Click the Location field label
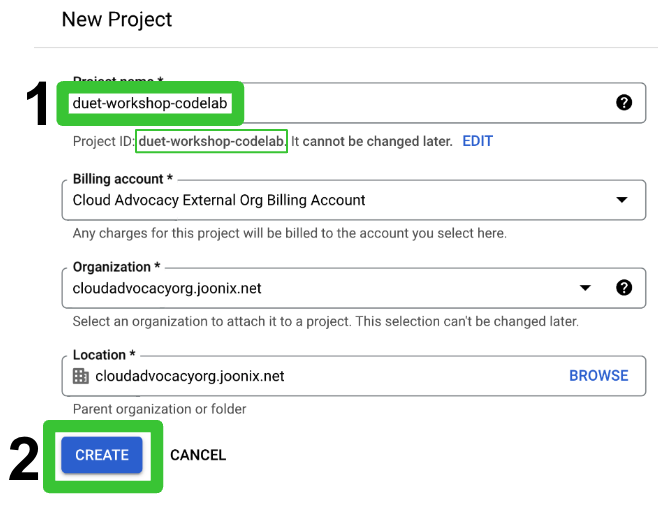659x506 pixels. click(x=99, y=355)
